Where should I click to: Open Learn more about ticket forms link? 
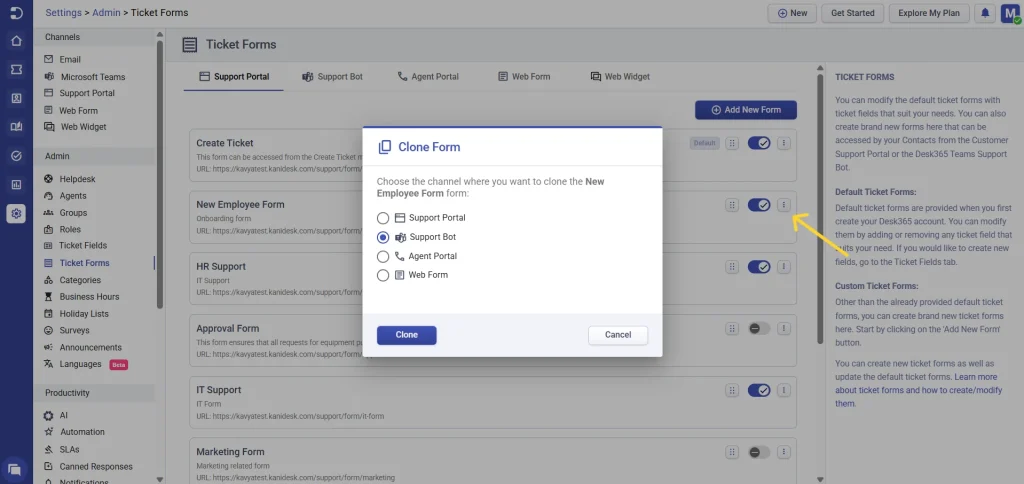point(916,391)
